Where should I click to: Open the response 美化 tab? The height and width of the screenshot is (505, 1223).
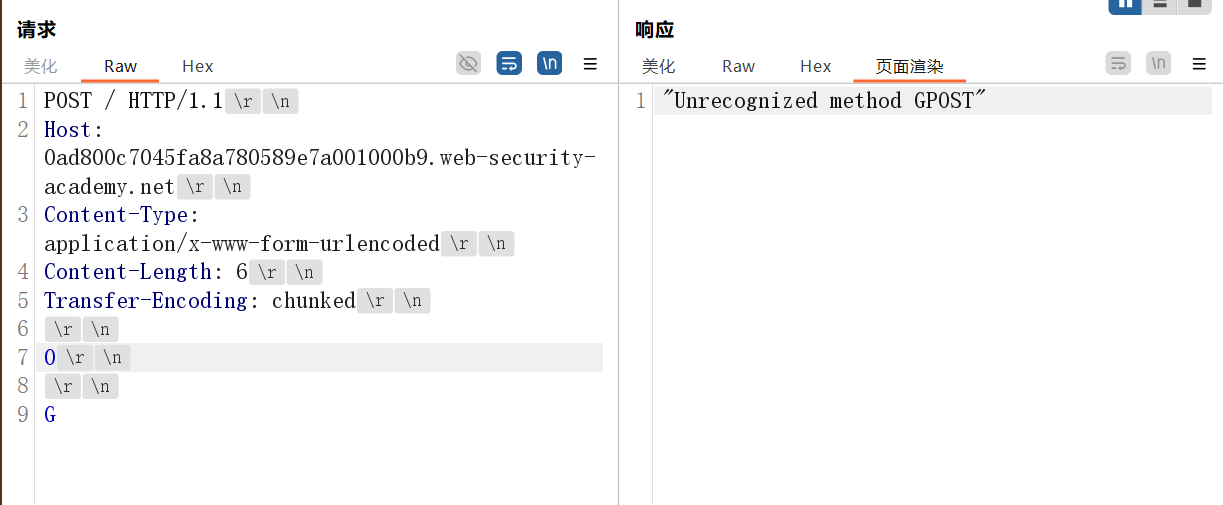coord(659,66)
